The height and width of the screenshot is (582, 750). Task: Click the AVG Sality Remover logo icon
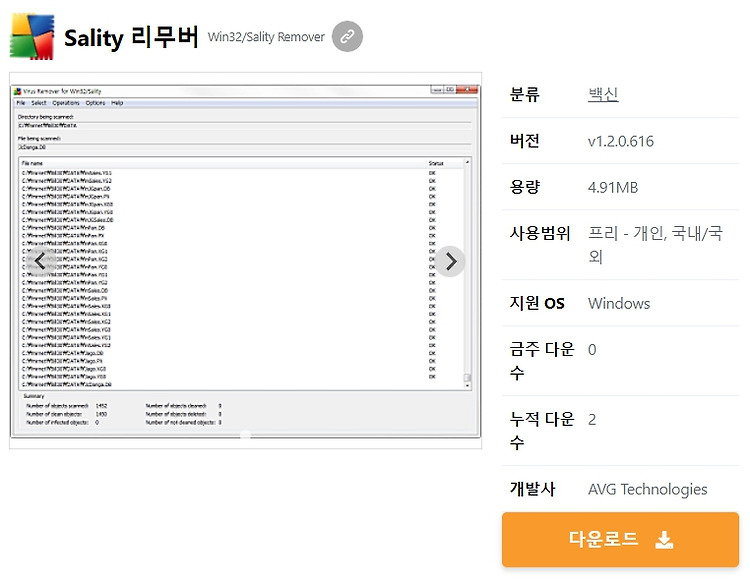pos(32,37)
